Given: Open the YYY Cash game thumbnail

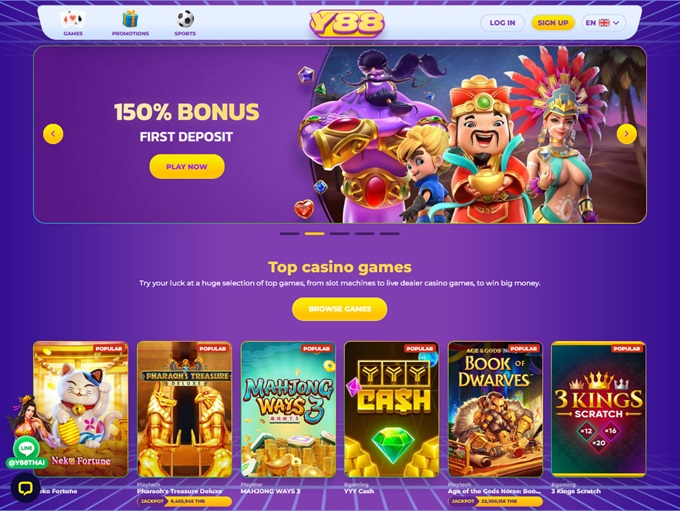Looking at the screenshot, I should point(392,409).
